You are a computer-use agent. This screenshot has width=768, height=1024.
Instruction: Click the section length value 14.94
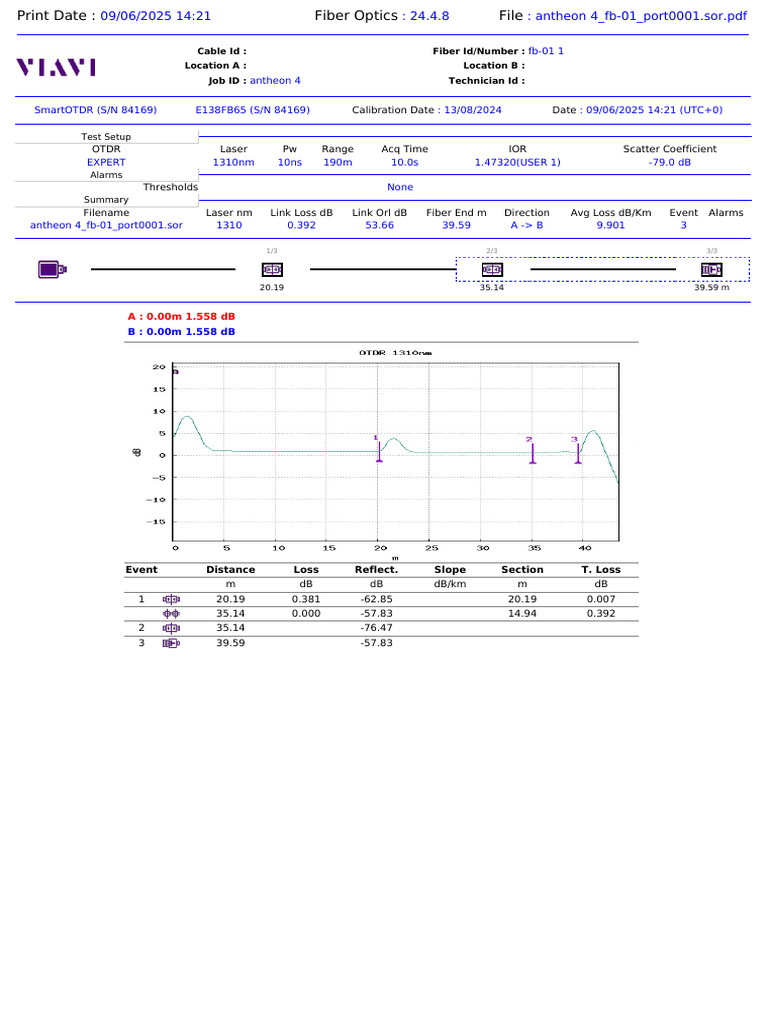[522, 613]
